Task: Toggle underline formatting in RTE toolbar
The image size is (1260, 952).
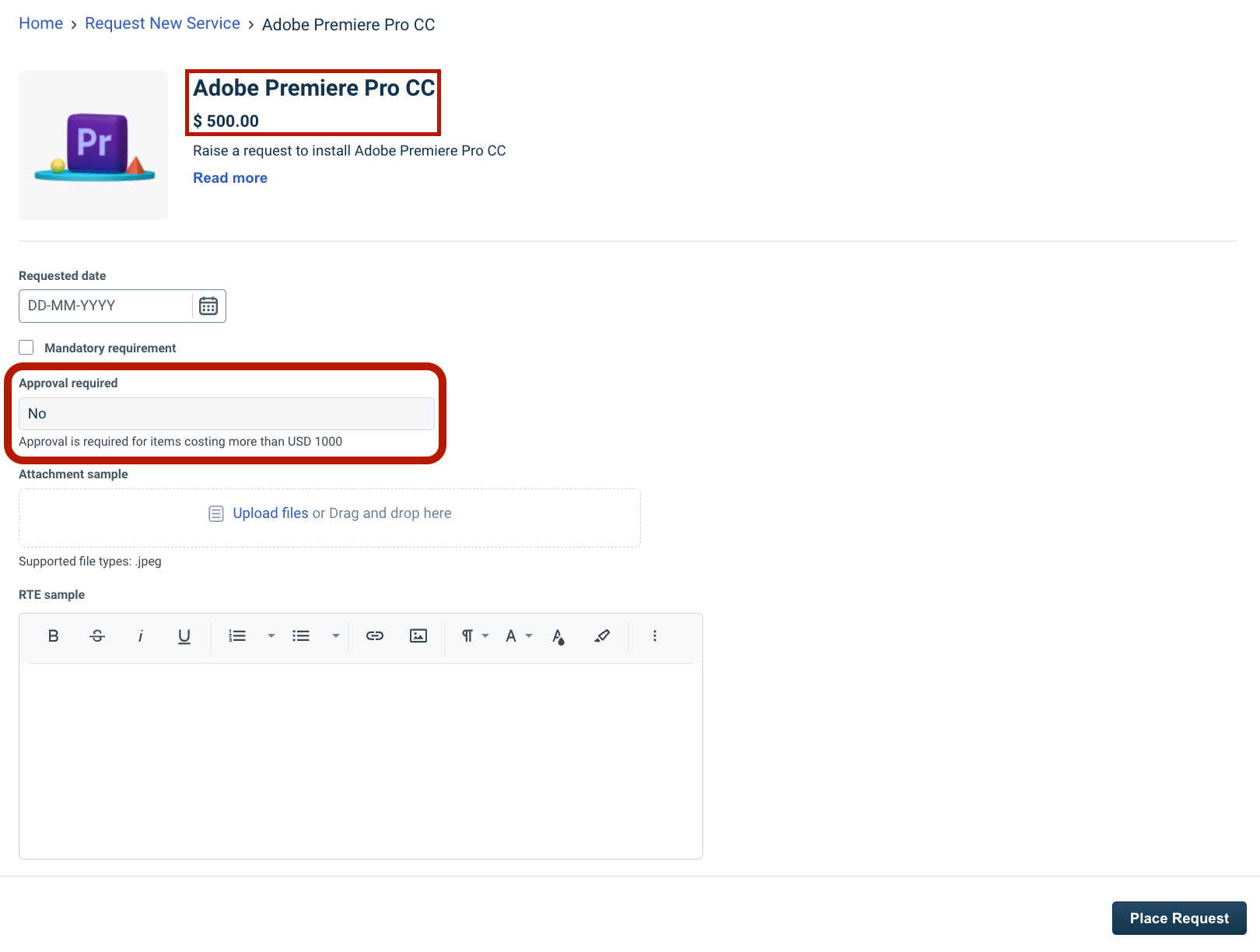Action: coord(184,636)
